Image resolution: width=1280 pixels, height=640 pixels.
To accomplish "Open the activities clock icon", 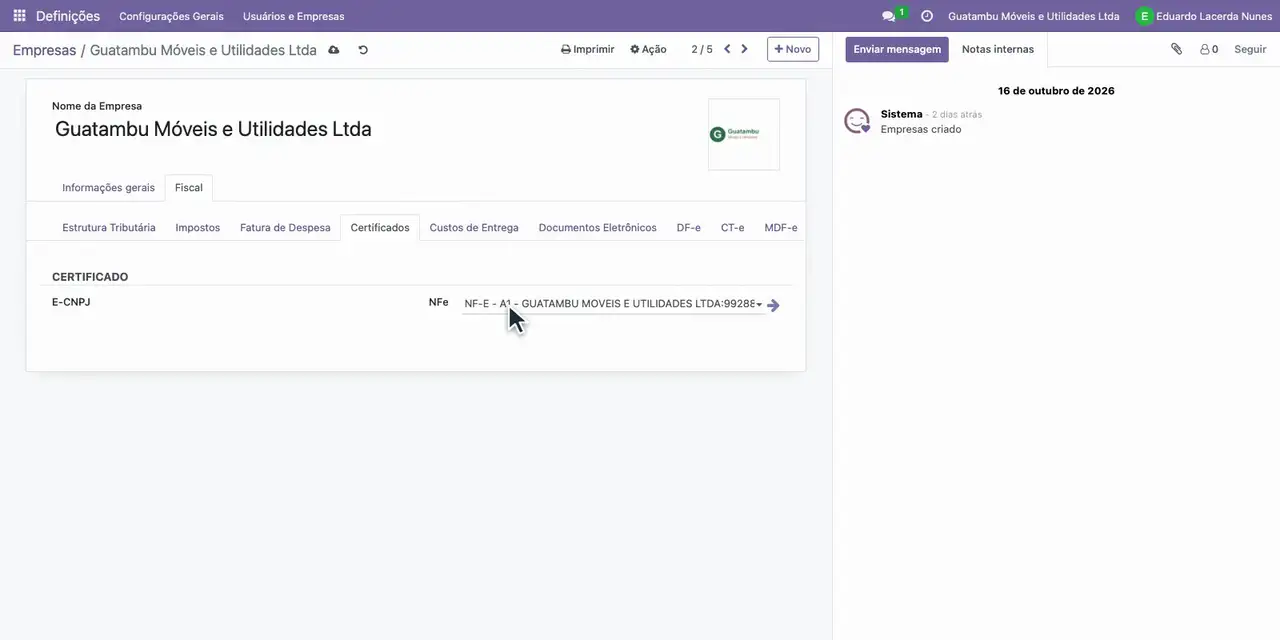I will click(x=927, y=16).
